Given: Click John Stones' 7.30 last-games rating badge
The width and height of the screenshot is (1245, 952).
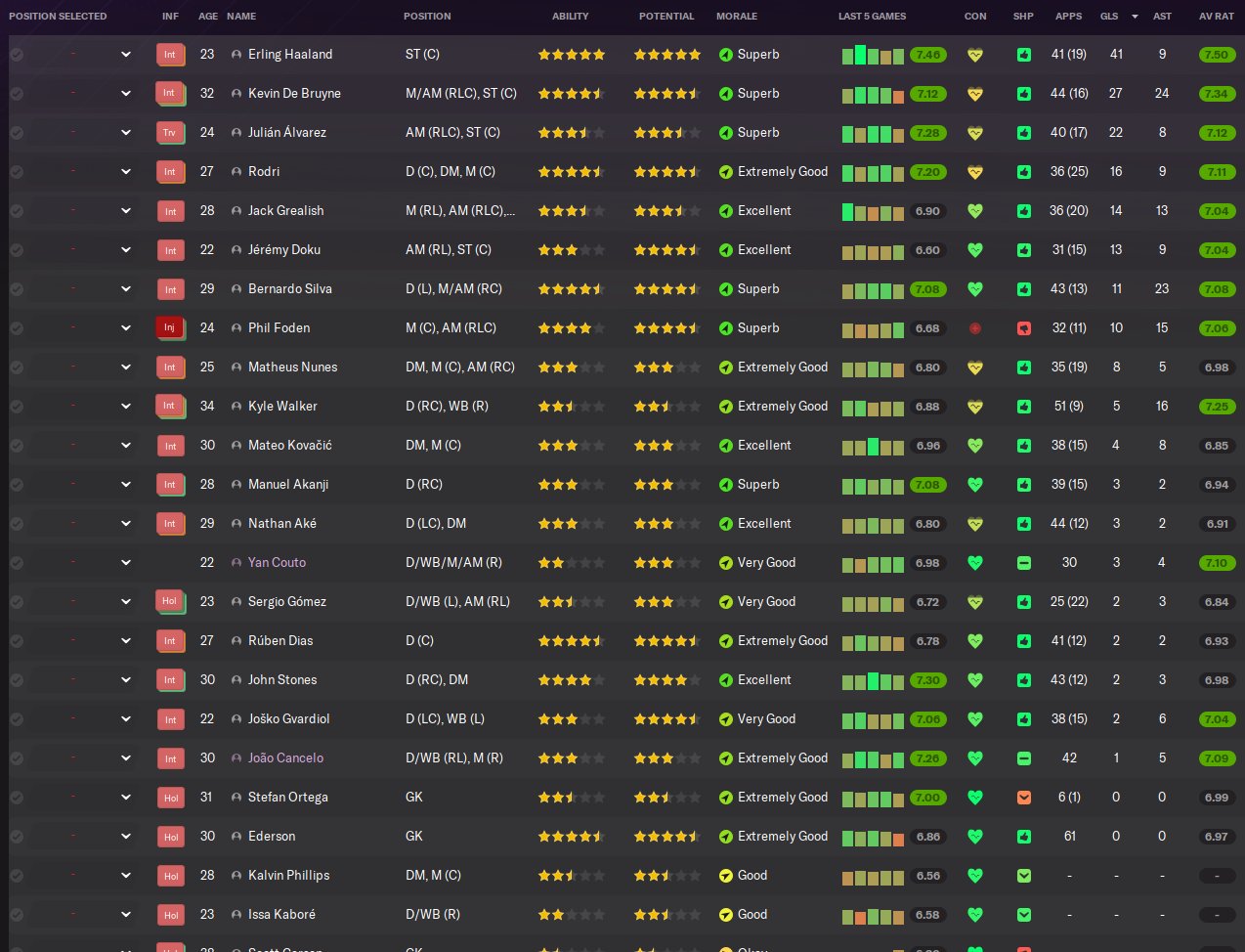Looking at the screenshot, I should (927, 680).
